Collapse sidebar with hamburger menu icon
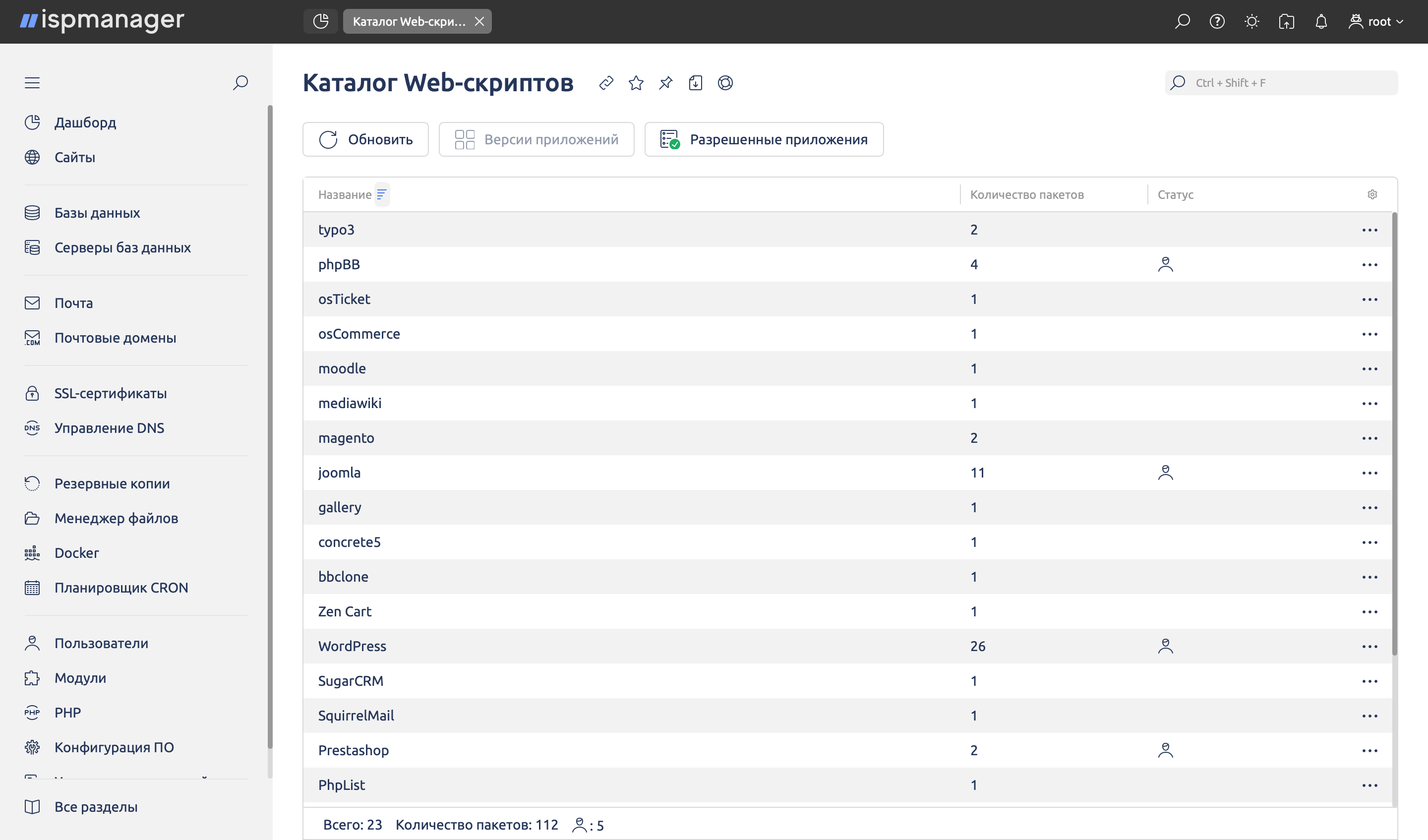 coord(32,83)
